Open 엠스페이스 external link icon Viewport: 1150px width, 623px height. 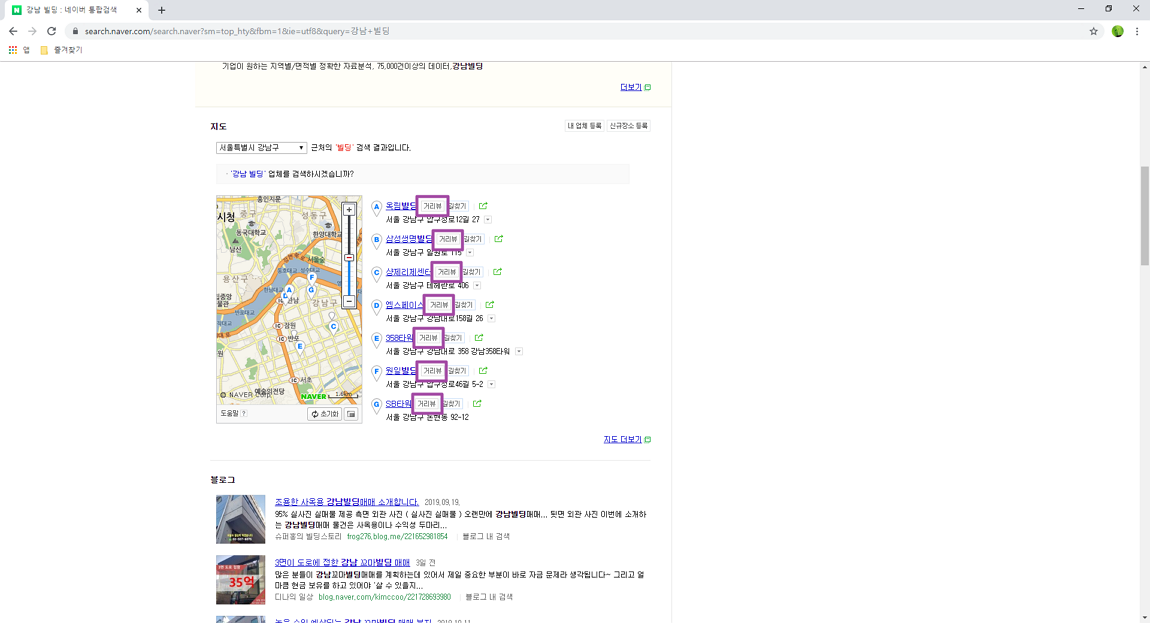click(x=489, y=305)
